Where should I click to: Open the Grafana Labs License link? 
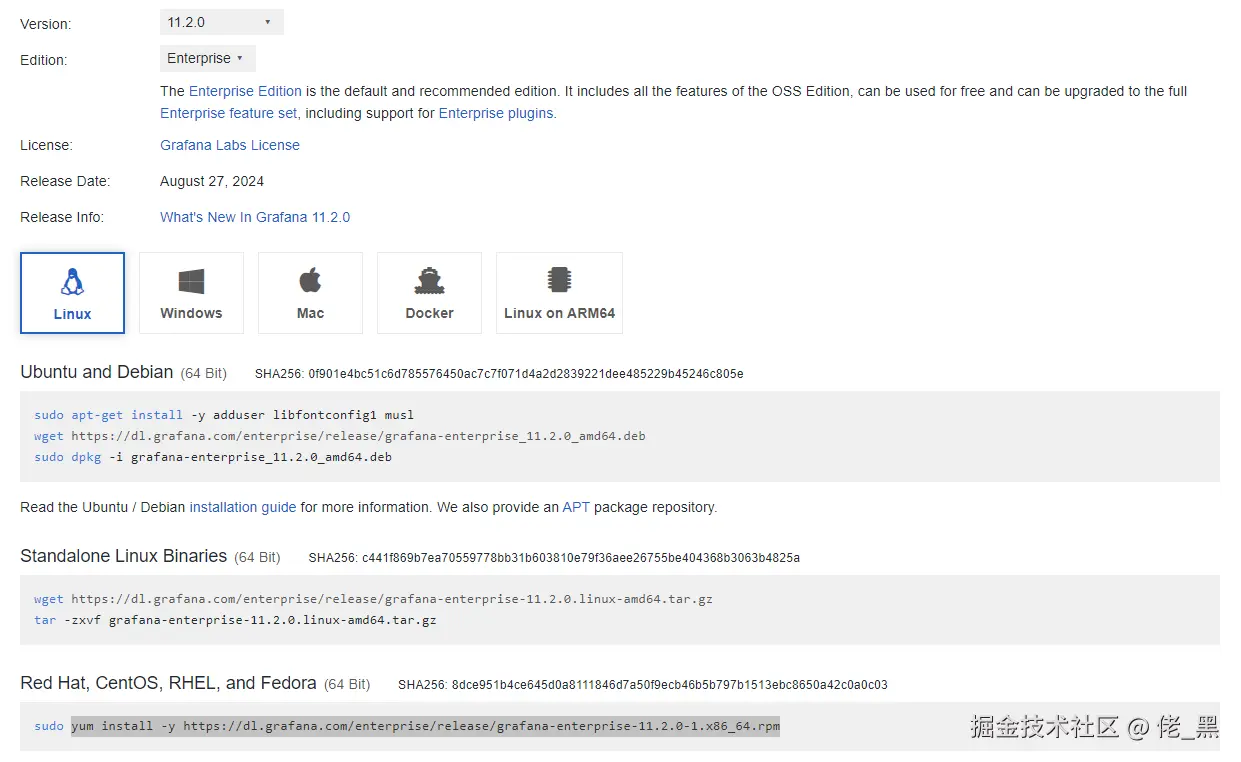tap(230, 145)
